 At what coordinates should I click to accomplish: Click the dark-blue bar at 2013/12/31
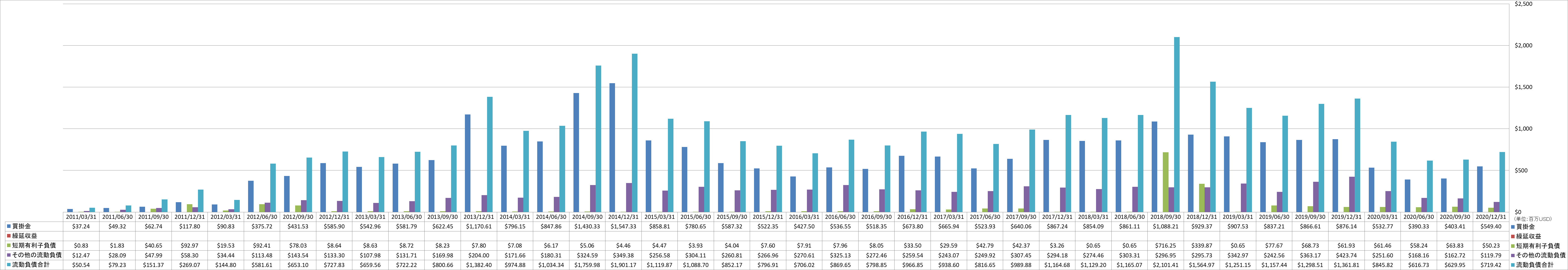click(467, 163)
